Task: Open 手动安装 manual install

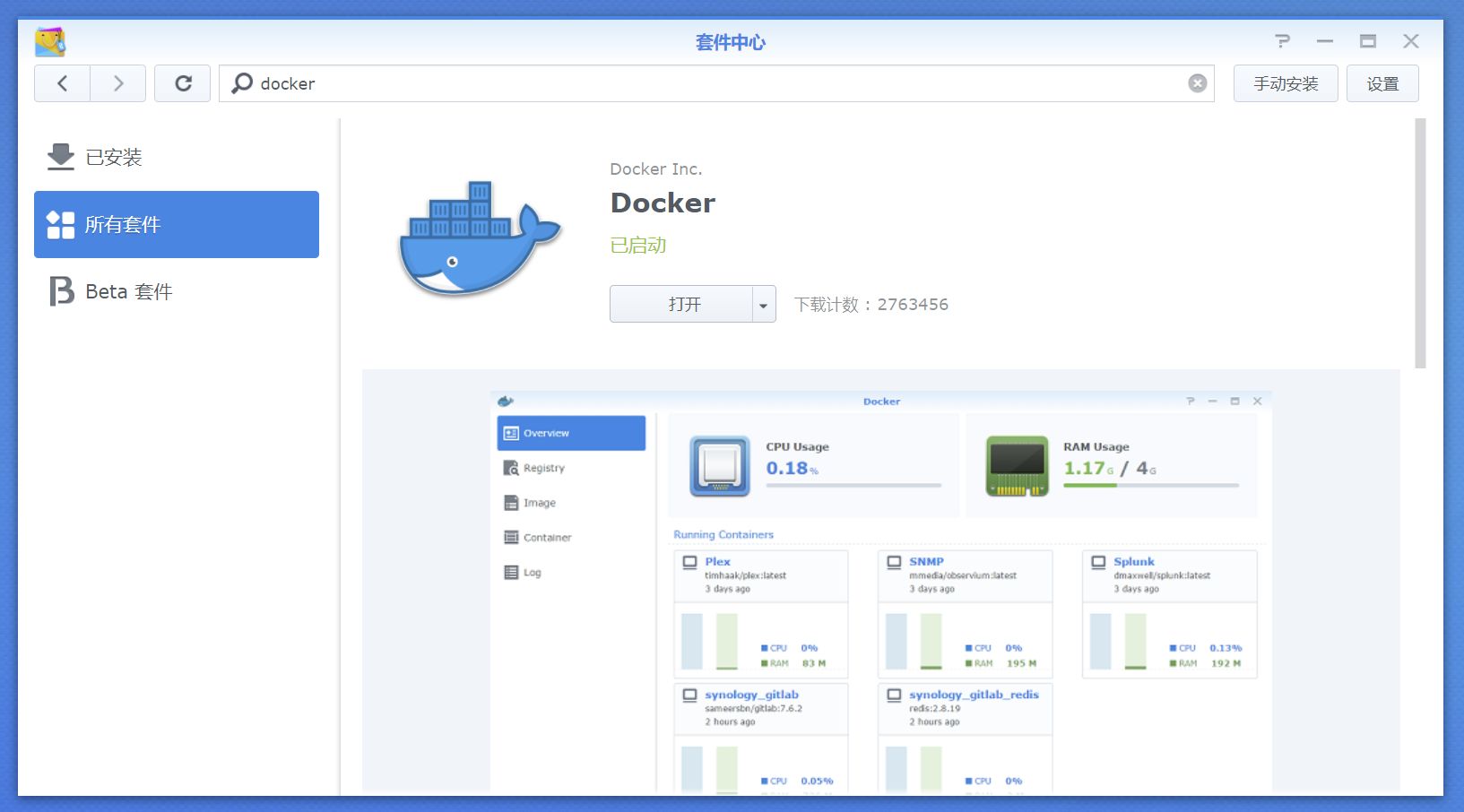Action: [1286, 83]
